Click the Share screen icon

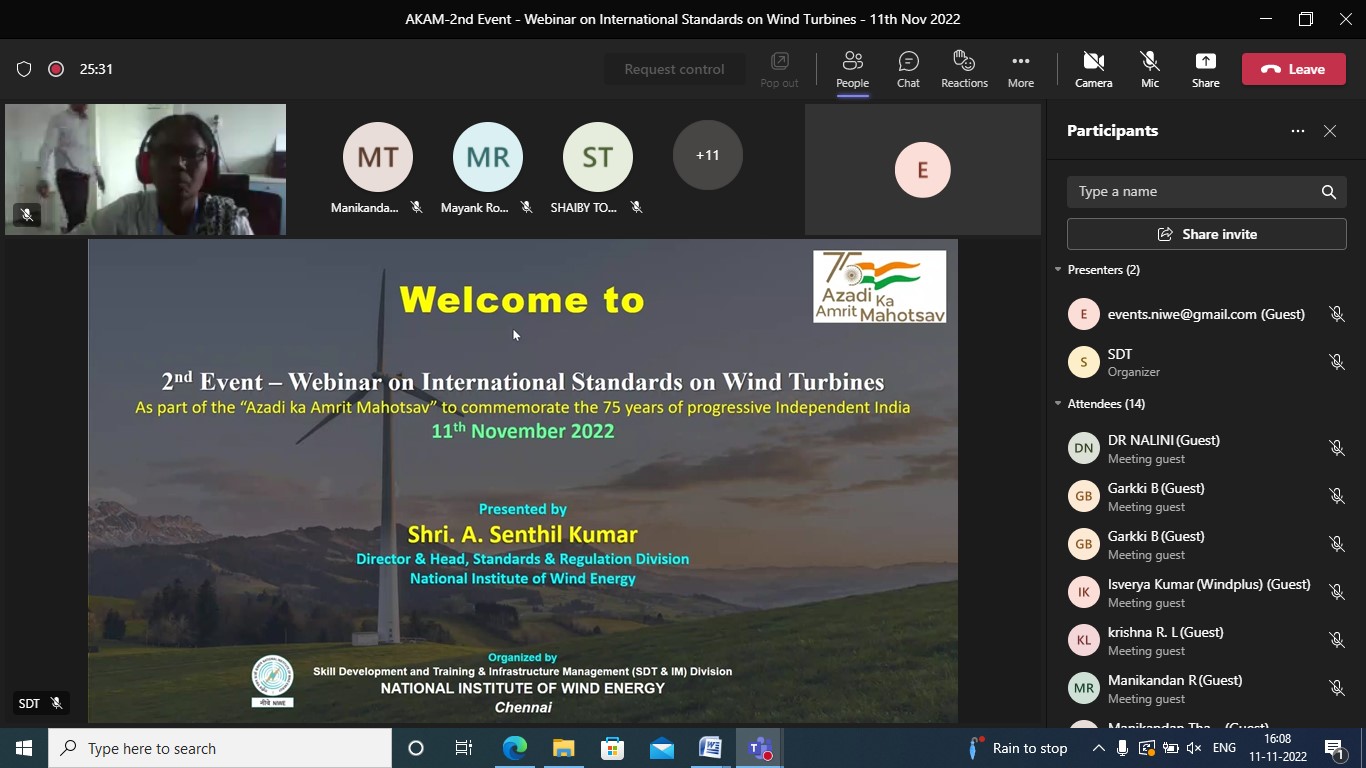click(1205, 69)
